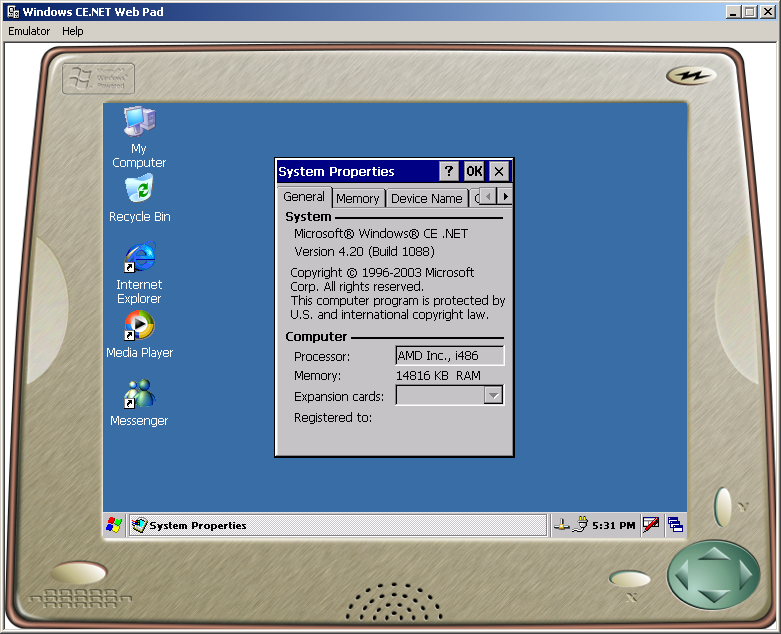Click the D-pad up arrow
The height and width of the screenshot is (634, 781).
(x=714, y=553)
